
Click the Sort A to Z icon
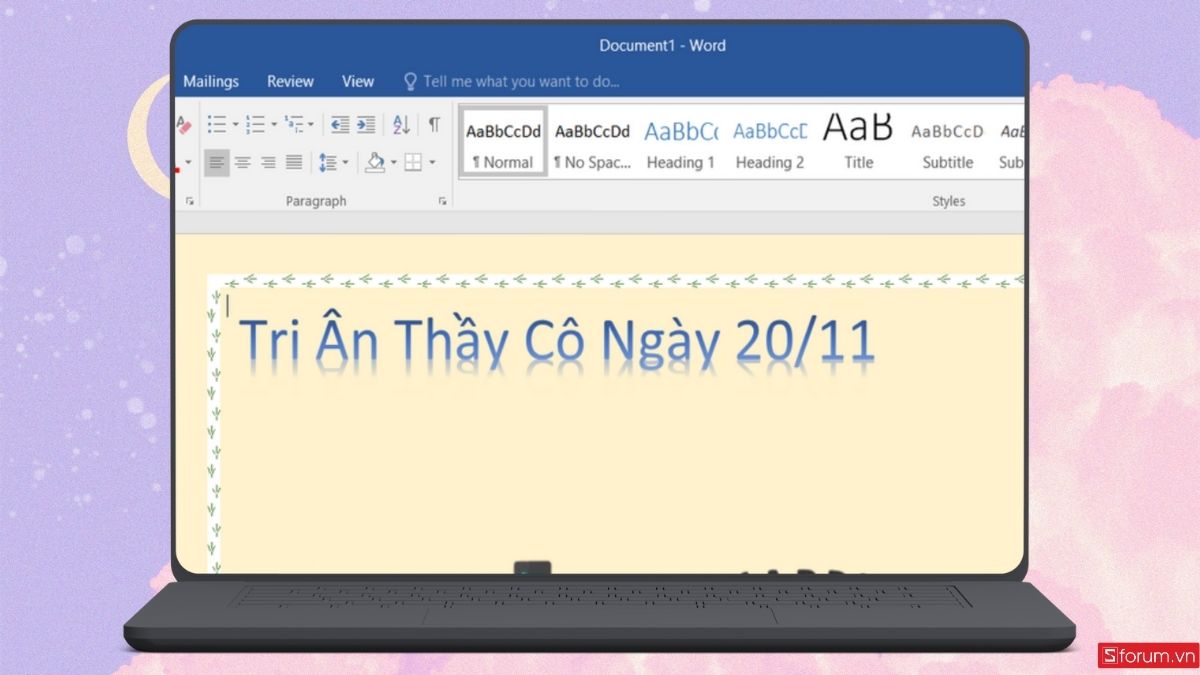[401, 125]
